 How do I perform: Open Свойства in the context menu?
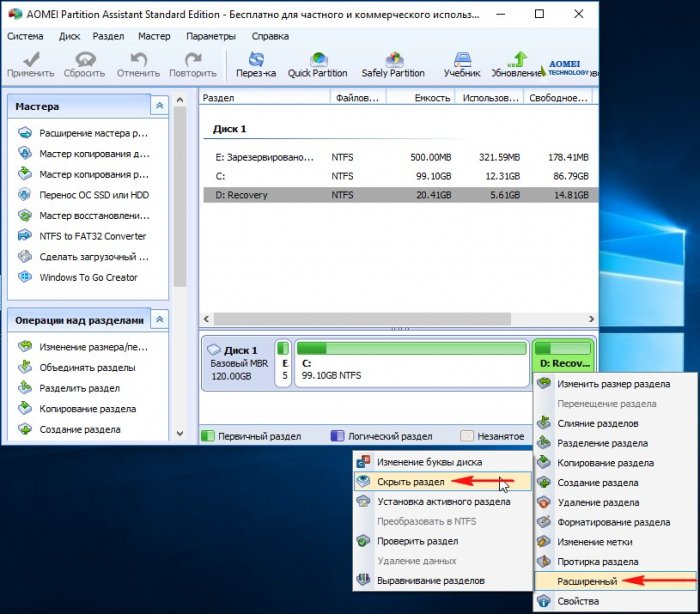coord(615,601)
